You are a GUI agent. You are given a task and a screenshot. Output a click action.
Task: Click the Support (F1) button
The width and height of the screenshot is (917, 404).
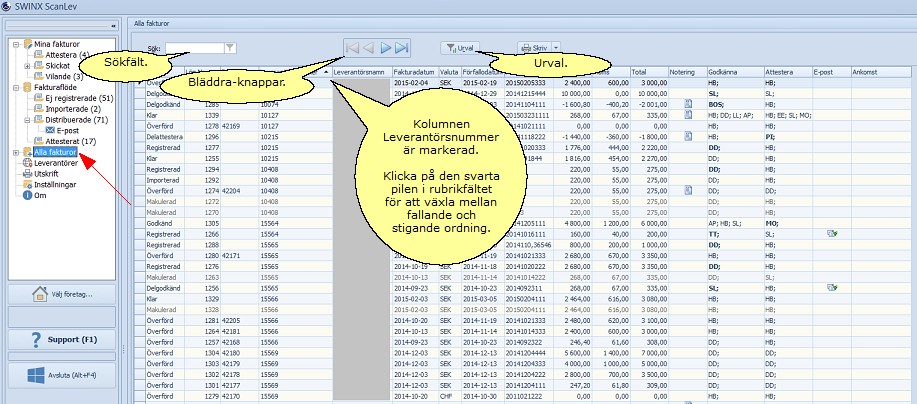click(x=62, y=339)
